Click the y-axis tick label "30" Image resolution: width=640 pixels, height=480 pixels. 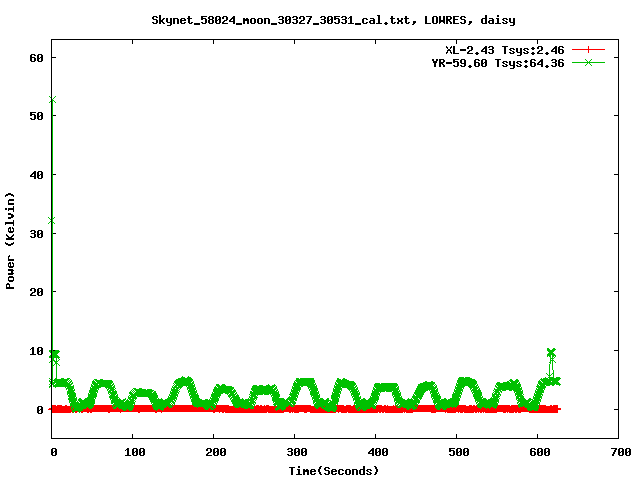coord(36,234)
